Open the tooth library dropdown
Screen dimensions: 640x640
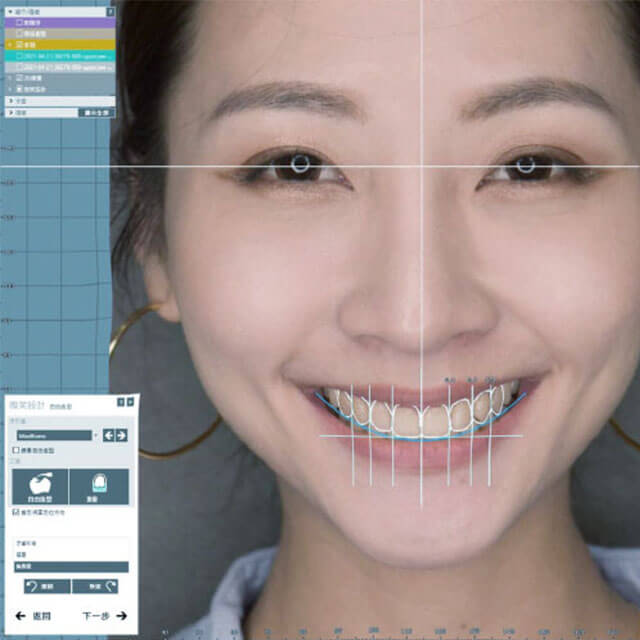pyautogui.click(x=55, y=435)
